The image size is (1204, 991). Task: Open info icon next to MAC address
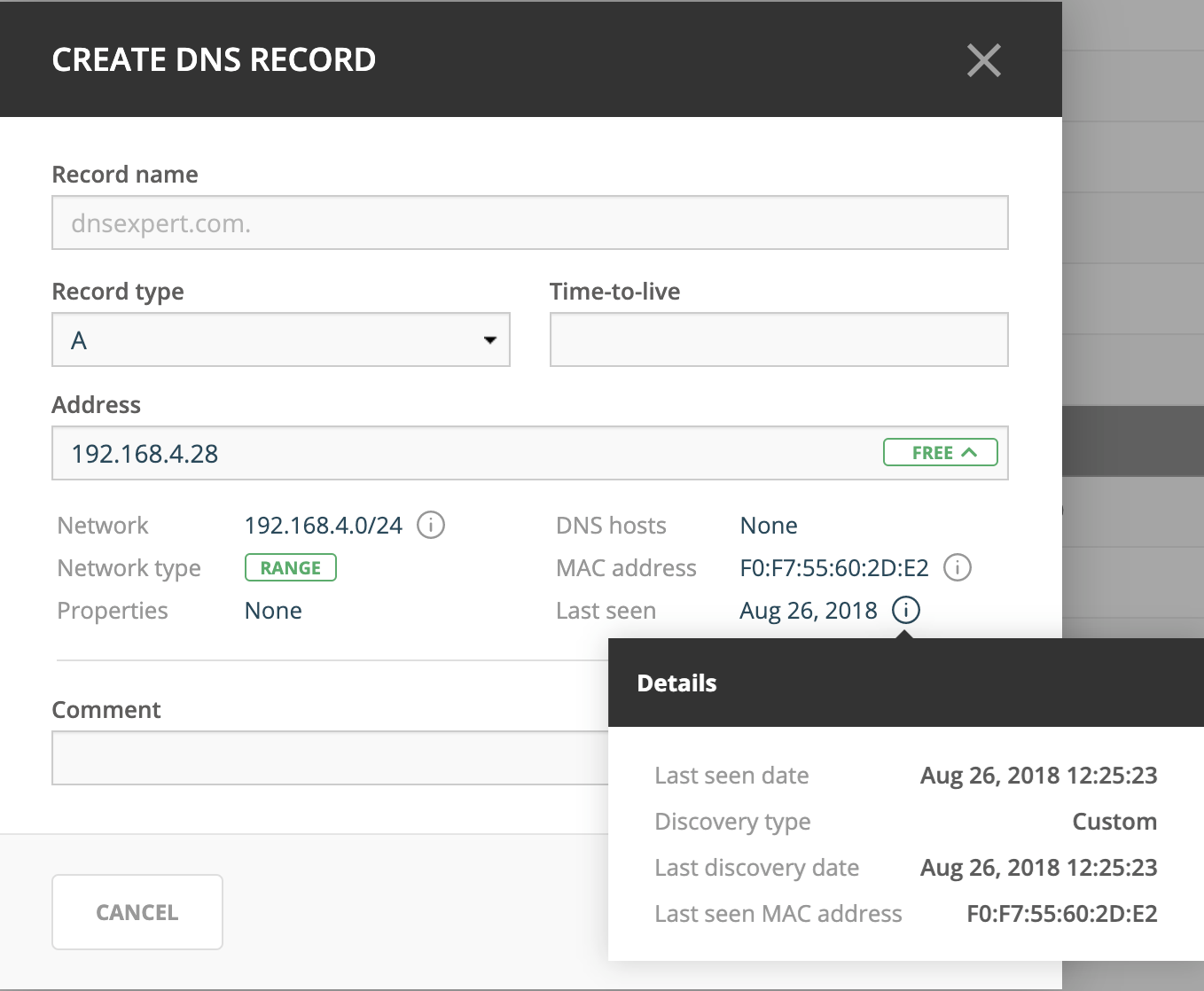click(958, 567)
